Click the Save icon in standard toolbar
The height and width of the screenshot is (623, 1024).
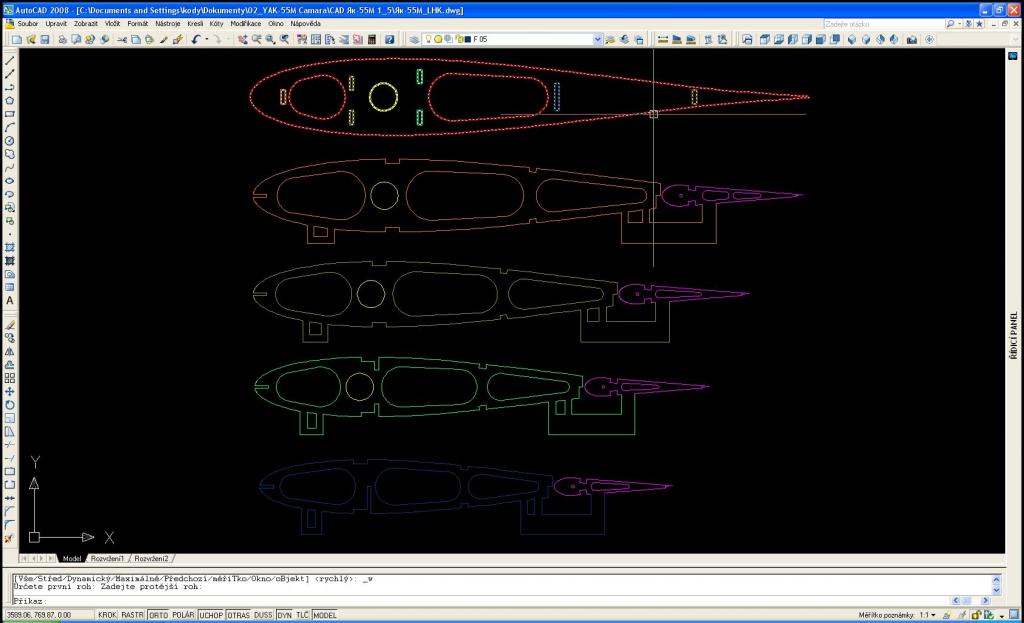[44, 40]
